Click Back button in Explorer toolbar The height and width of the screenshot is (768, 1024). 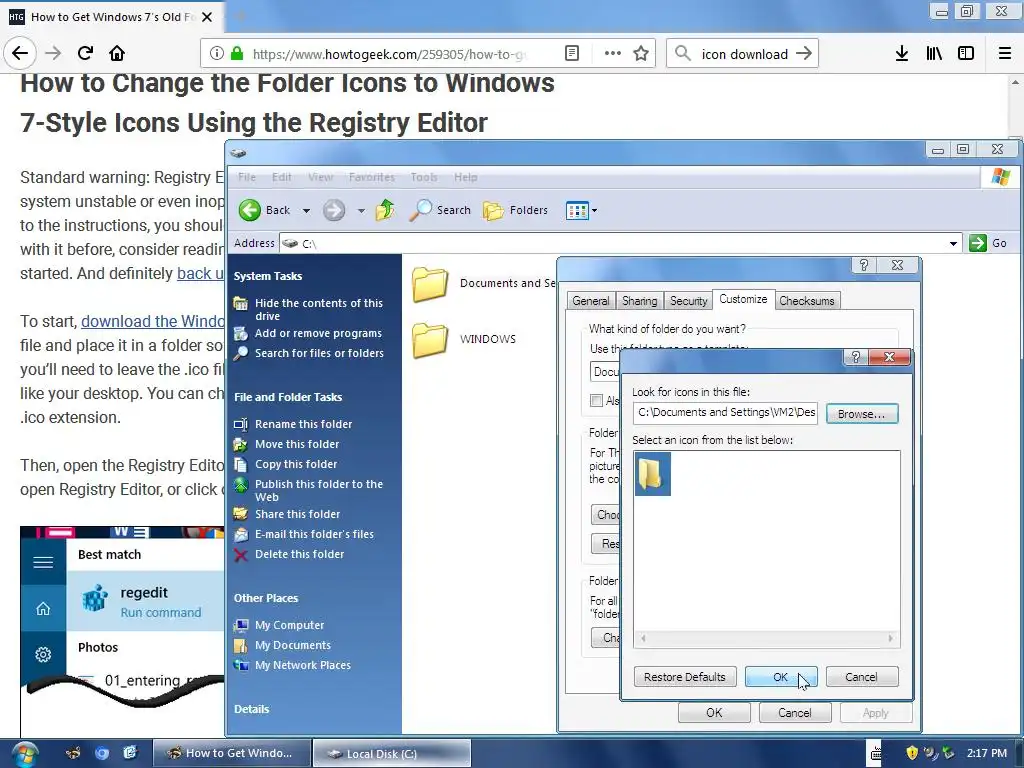264,210
